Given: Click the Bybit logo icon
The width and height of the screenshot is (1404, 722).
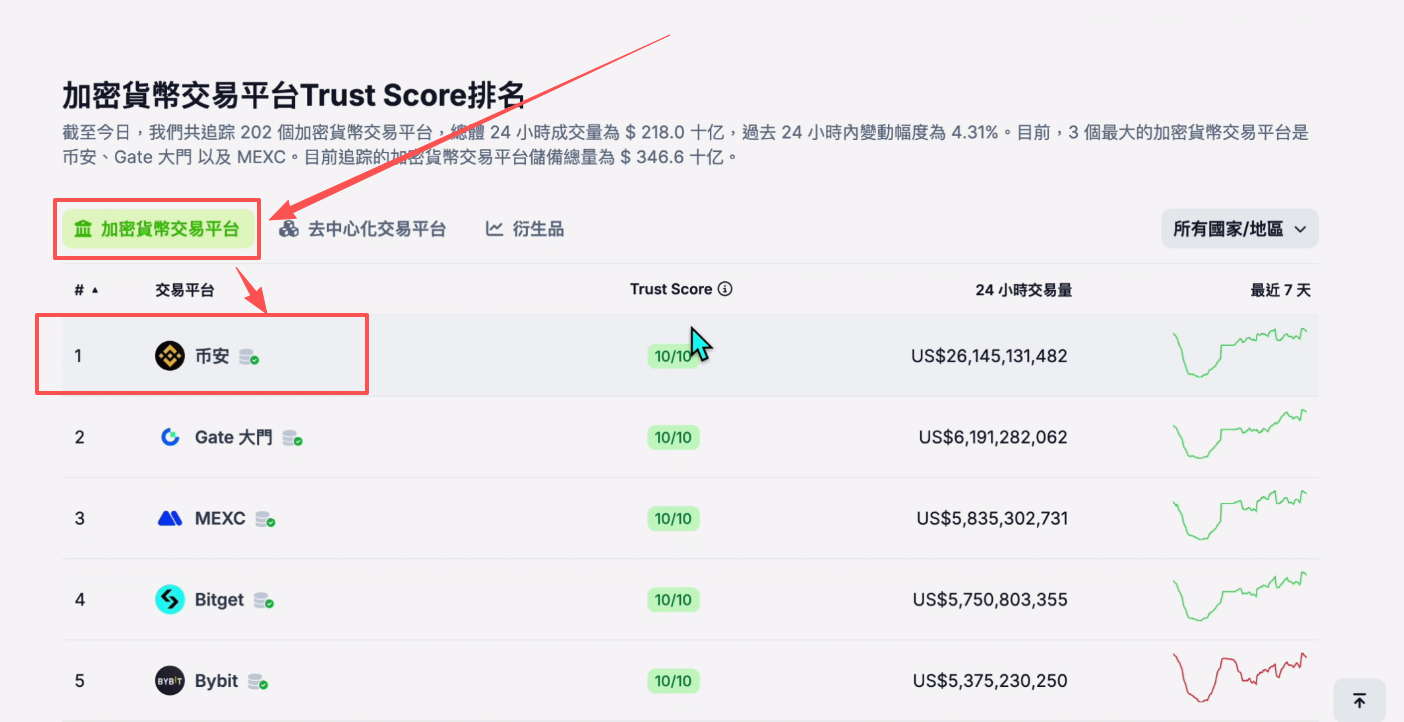Looking at the screenshot, I should [x=170, y=681].
